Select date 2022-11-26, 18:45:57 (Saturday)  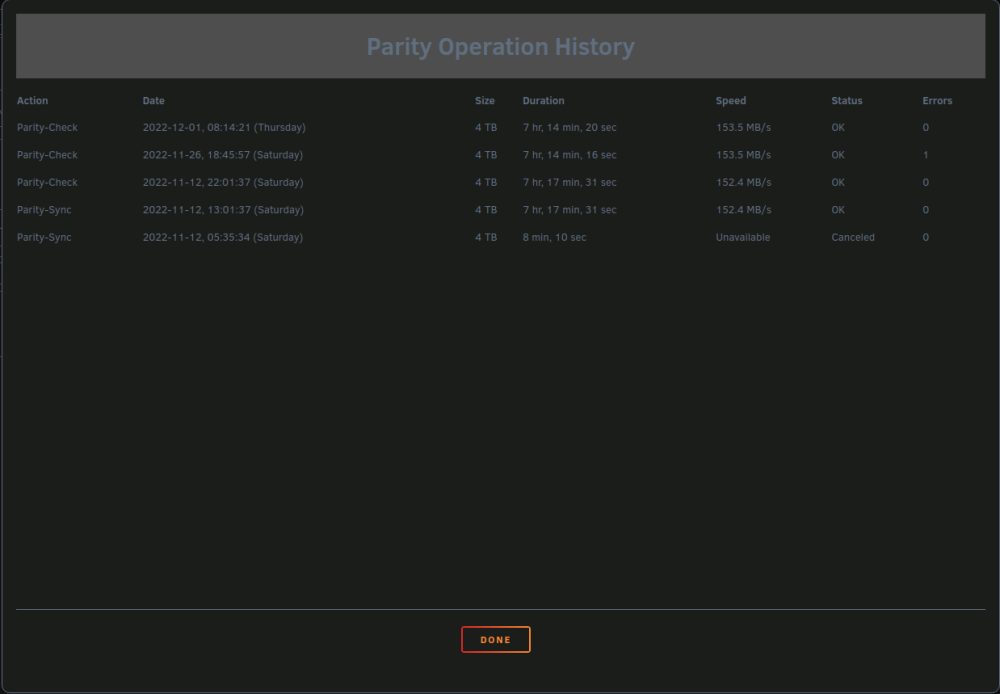pyautogui.click(x=223, y=155)
